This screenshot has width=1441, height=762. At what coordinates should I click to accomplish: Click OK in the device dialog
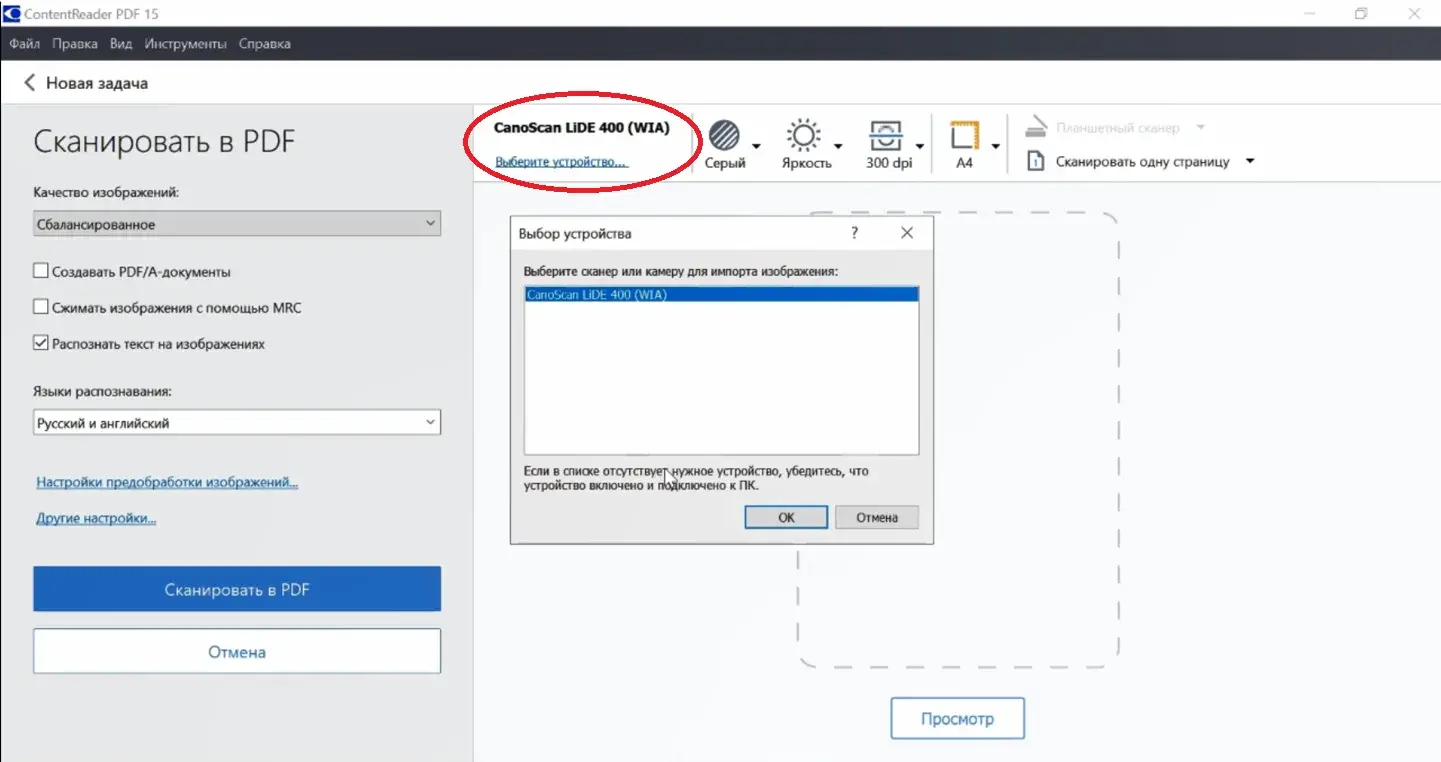point(786,517)
